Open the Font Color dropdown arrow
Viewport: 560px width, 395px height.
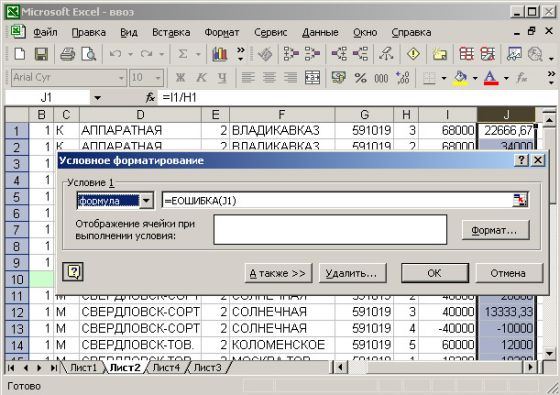[x=506, y=78]
